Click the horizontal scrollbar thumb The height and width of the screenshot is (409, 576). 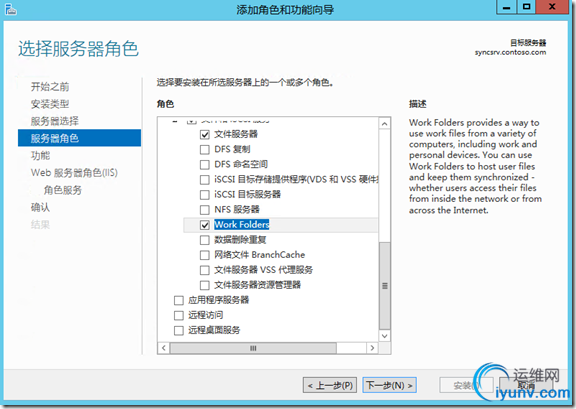point(253,348)
